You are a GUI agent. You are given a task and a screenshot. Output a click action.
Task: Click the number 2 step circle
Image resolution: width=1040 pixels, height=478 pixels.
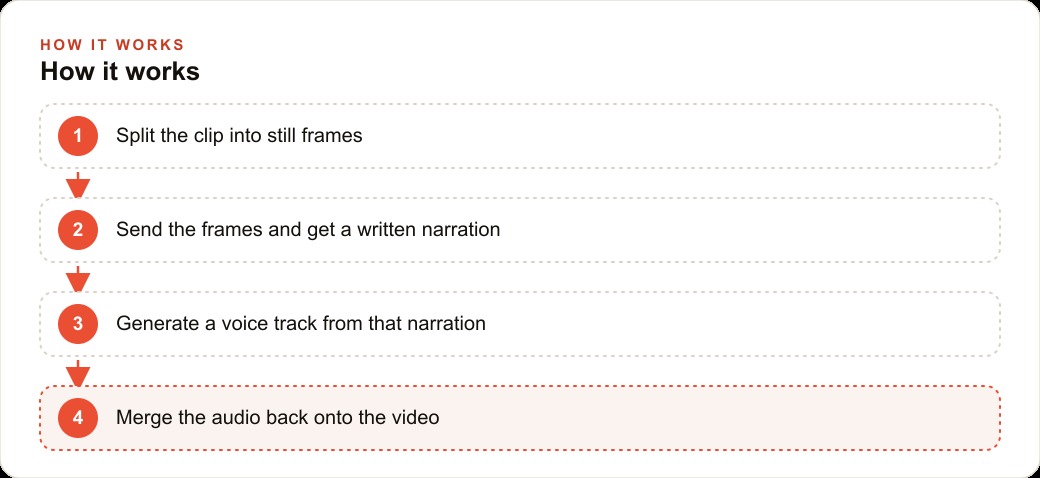pos(78,230)
